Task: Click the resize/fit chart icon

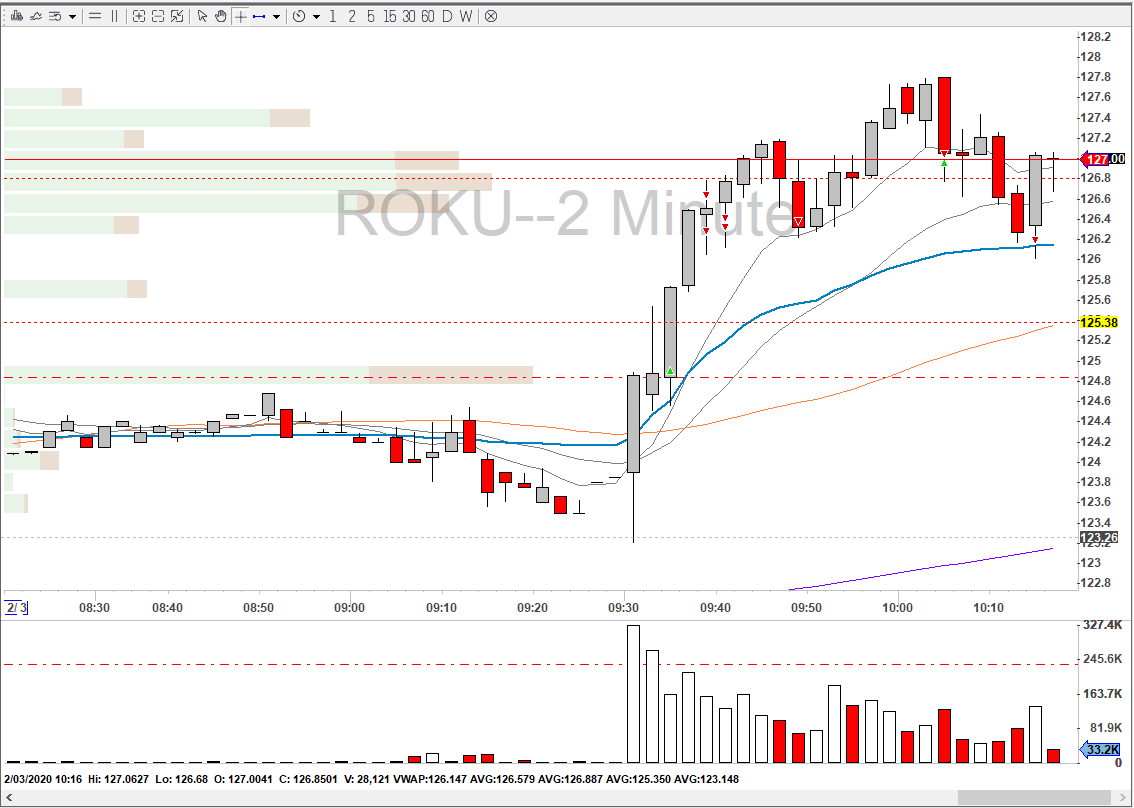Action: coord(177,16)
